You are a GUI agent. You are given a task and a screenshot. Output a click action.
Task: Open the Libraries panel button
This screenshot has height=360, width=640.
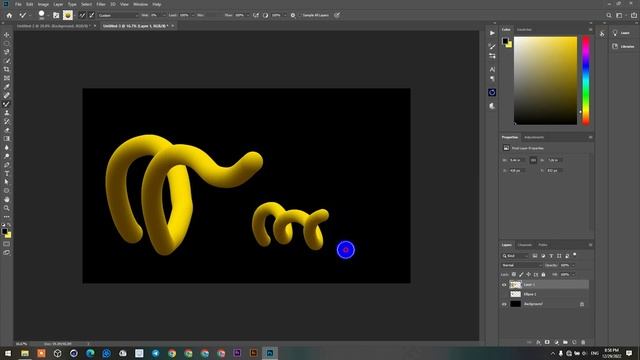(624, 47)
